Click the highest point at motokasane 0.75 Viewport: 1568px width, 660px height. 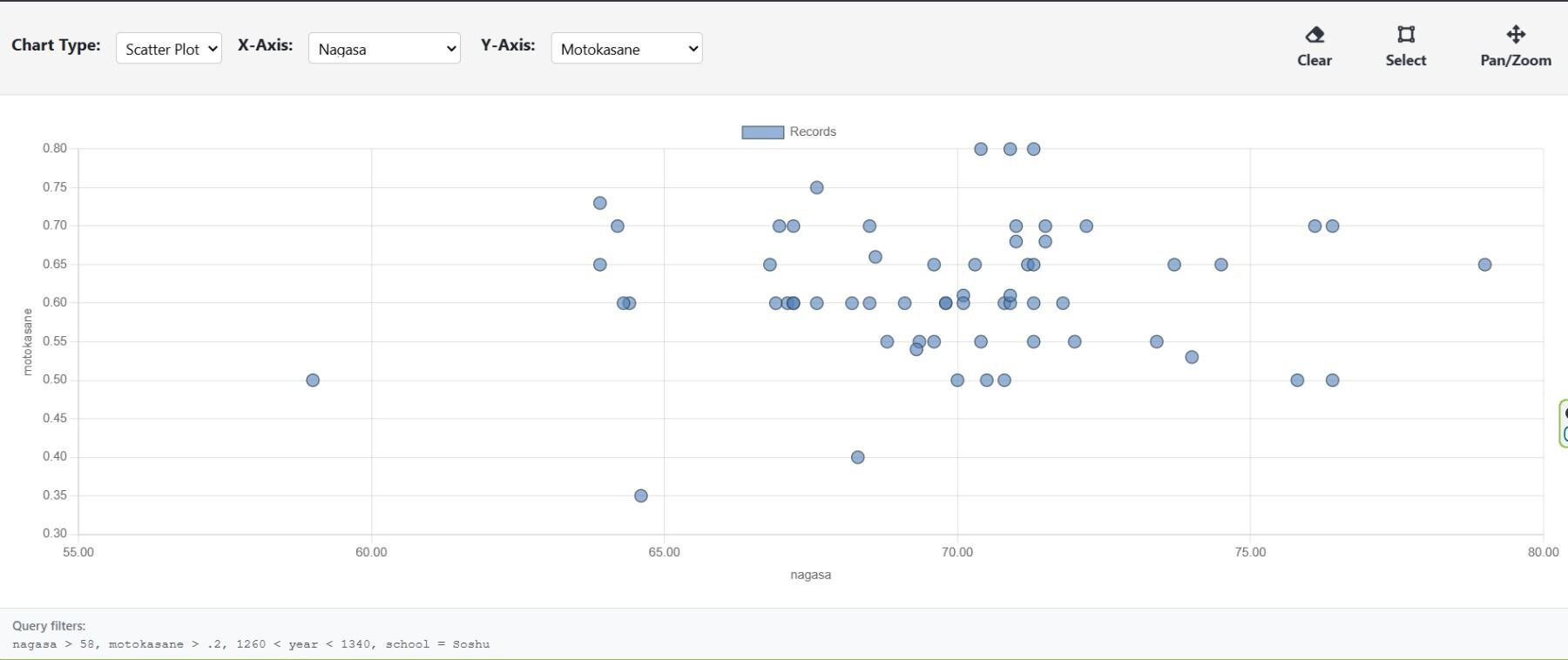[817, 188]
